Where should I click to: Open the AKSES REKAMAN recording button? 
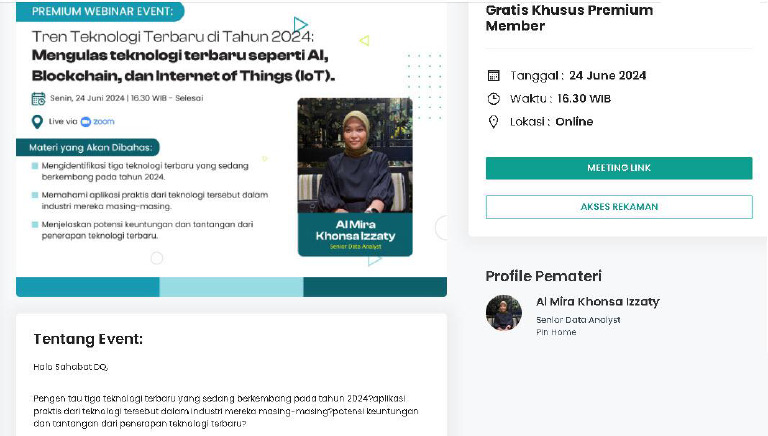click(x=619, y=207)
